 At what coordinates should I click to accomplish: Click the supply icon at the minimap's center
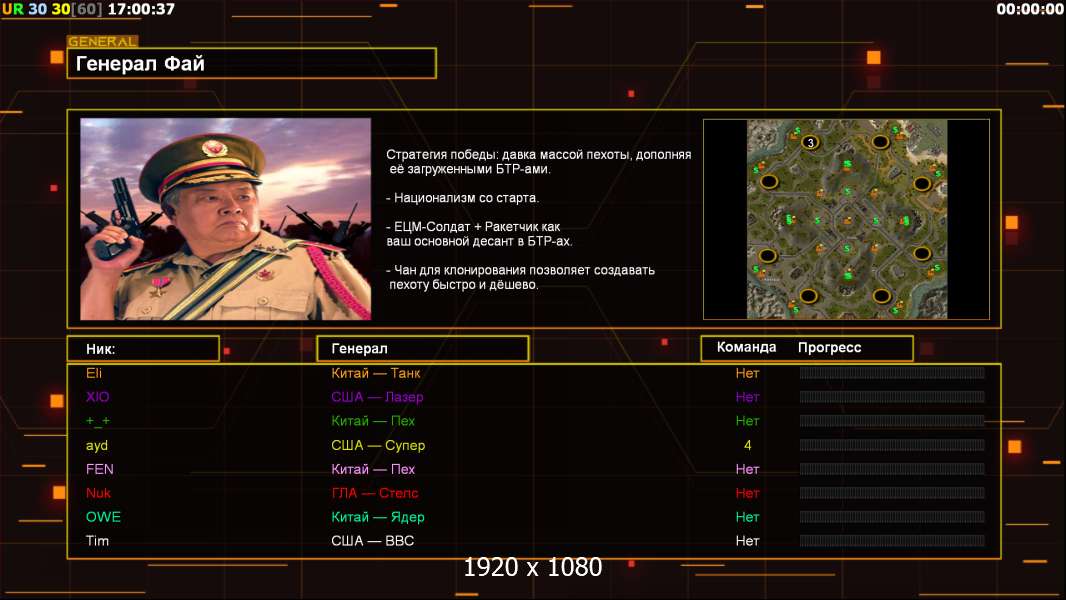[846, 219]
